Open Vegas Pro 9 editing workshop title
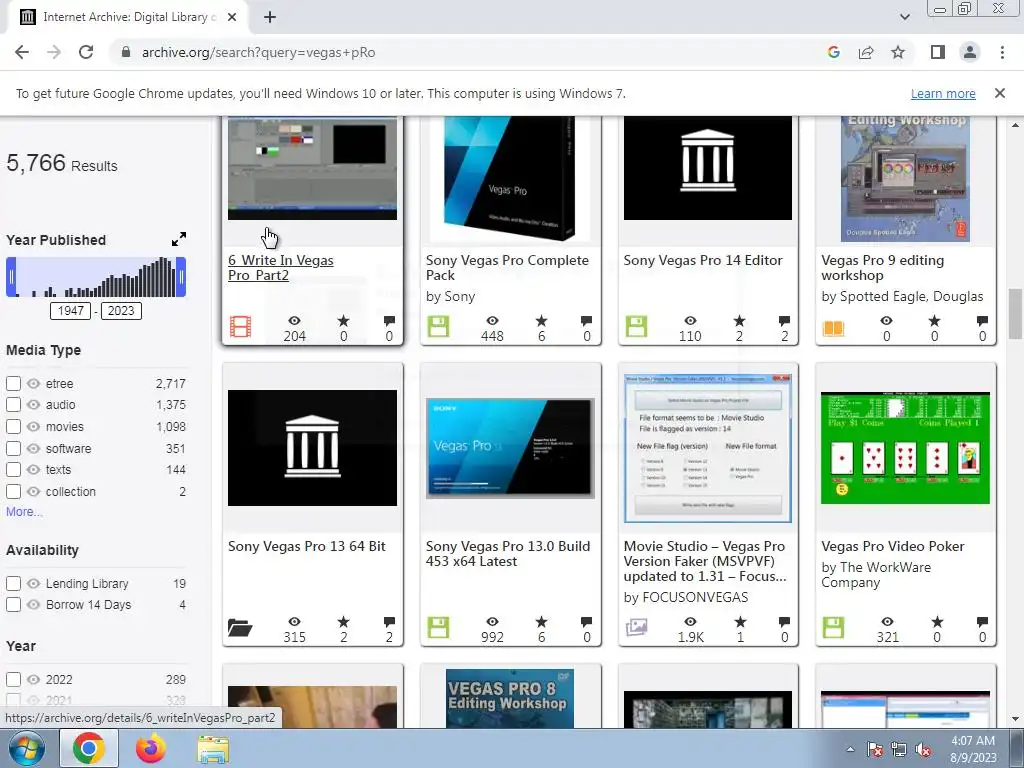 (x=882, y=268)
